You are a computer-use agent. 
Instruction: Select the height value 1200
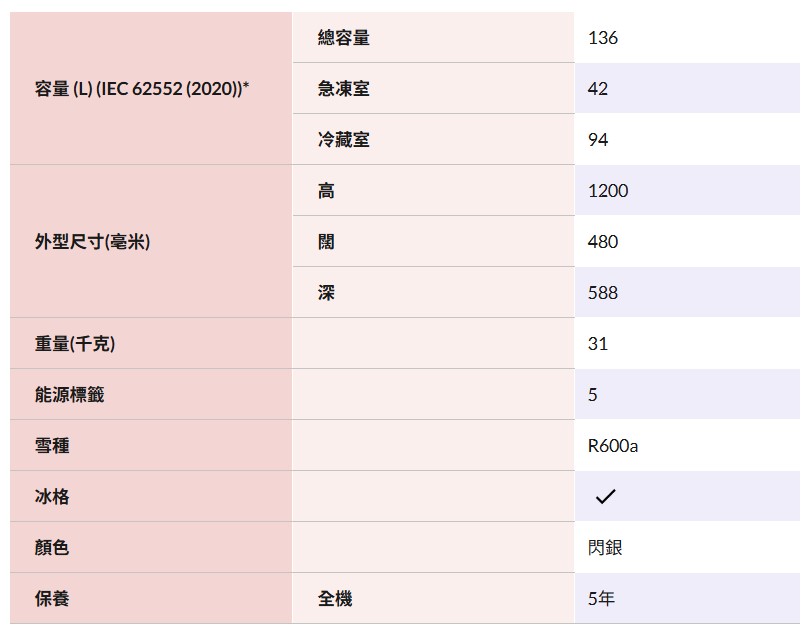(x=608, y=190)
